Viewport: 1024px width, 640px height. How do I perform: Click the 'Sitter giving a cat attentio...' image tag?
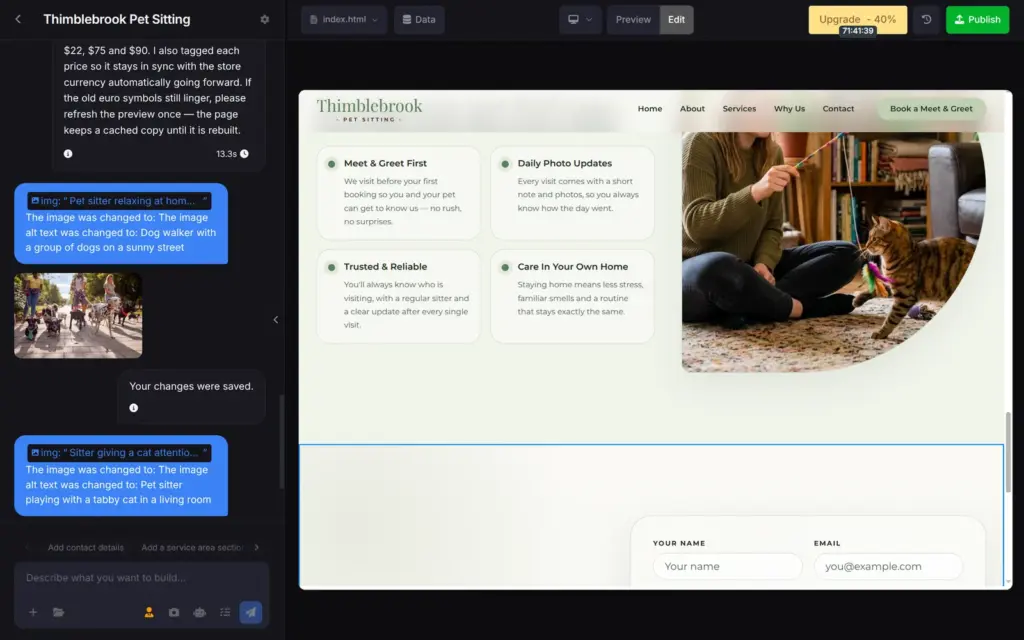coord(120,453)
